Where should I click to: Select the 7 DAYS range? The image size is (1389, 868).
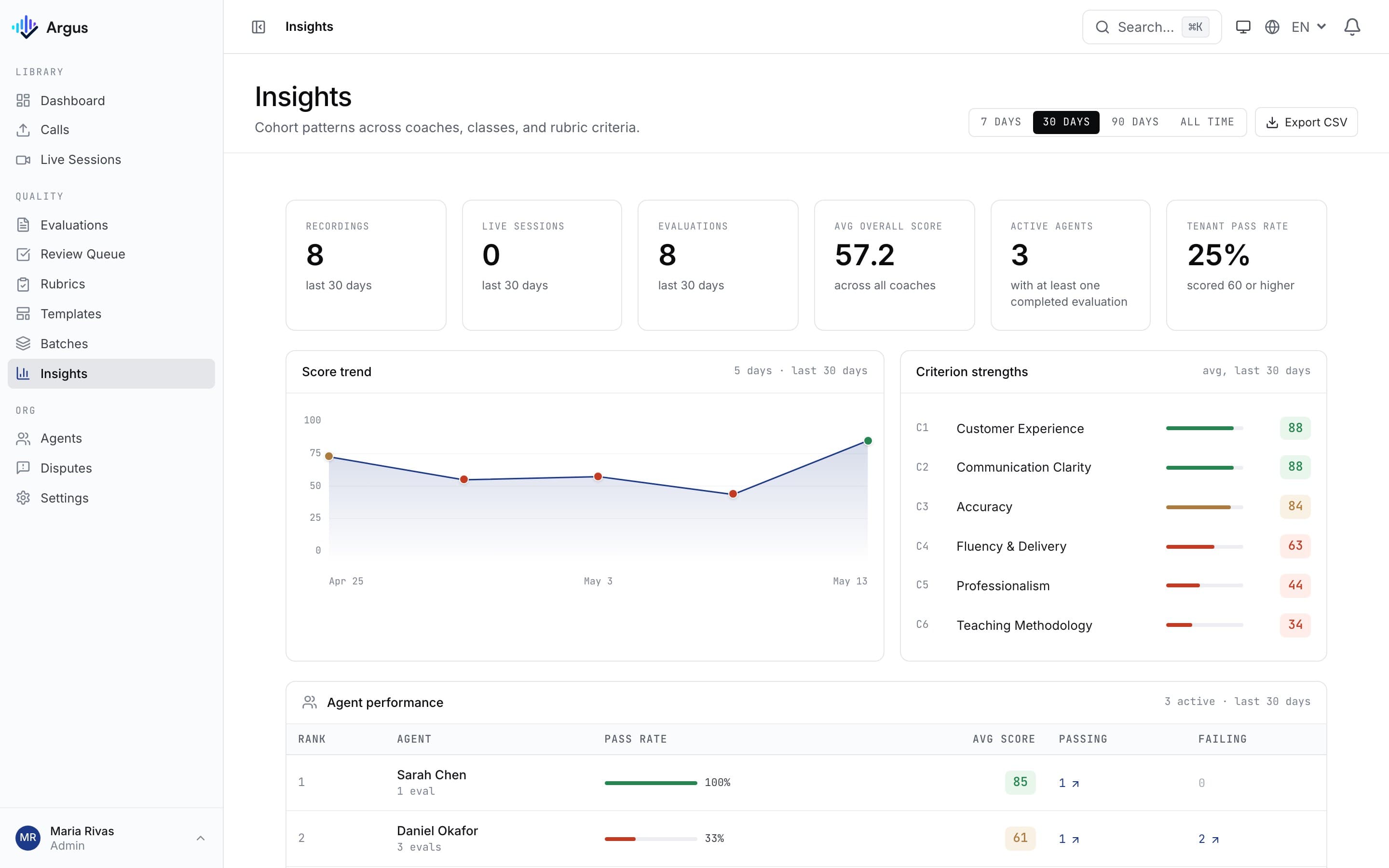[1001, 122]
